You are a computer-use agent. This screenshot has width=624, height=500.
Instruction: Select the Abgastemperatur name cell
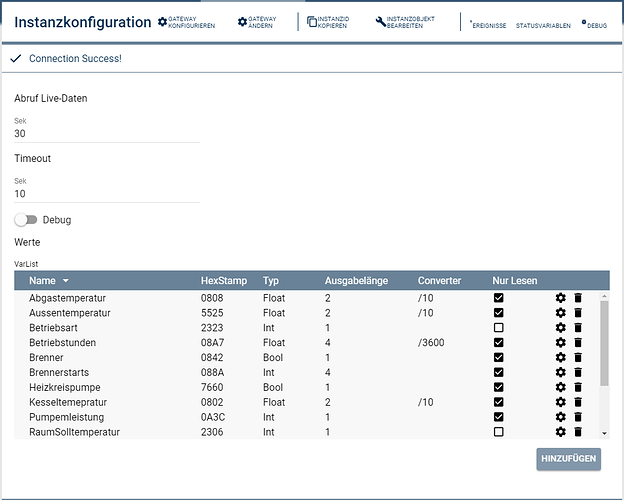[68, 298]
